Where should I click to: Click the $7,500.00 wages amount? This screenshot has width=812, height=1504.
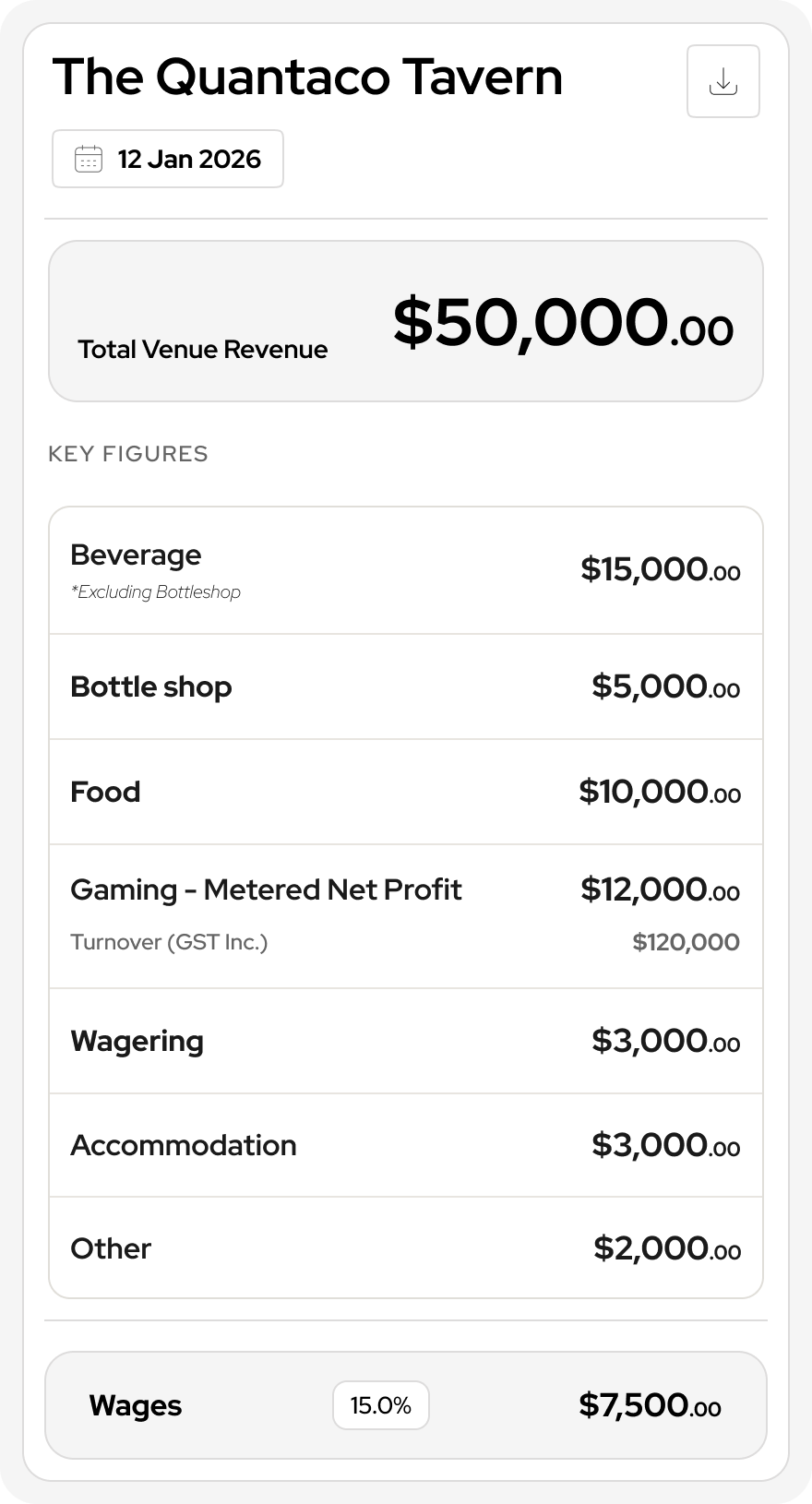click(x=650, y=1405)
